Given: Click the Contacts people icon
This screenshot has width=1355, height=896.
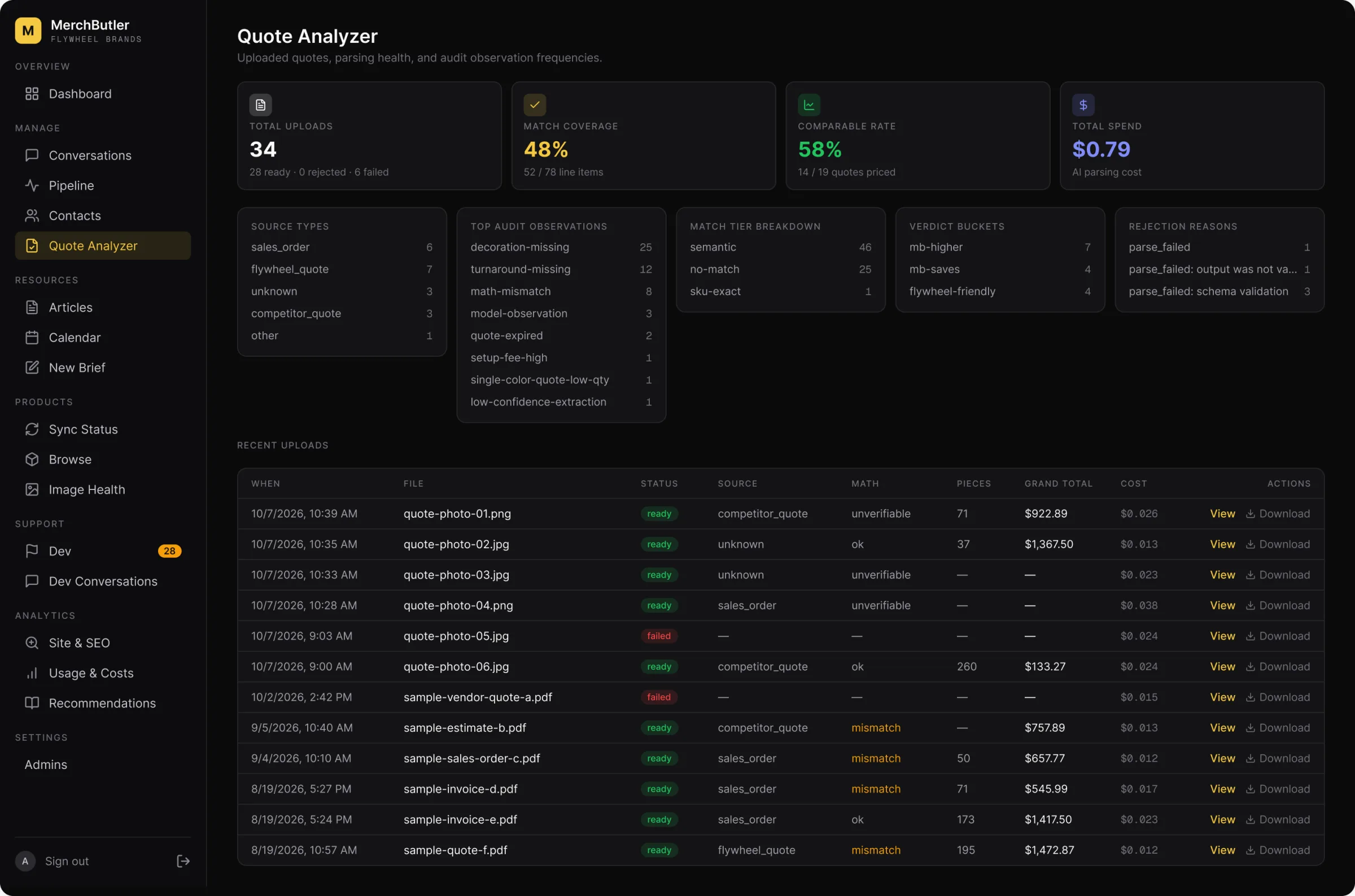Looking at the screenshot, I should pos(32,216).
